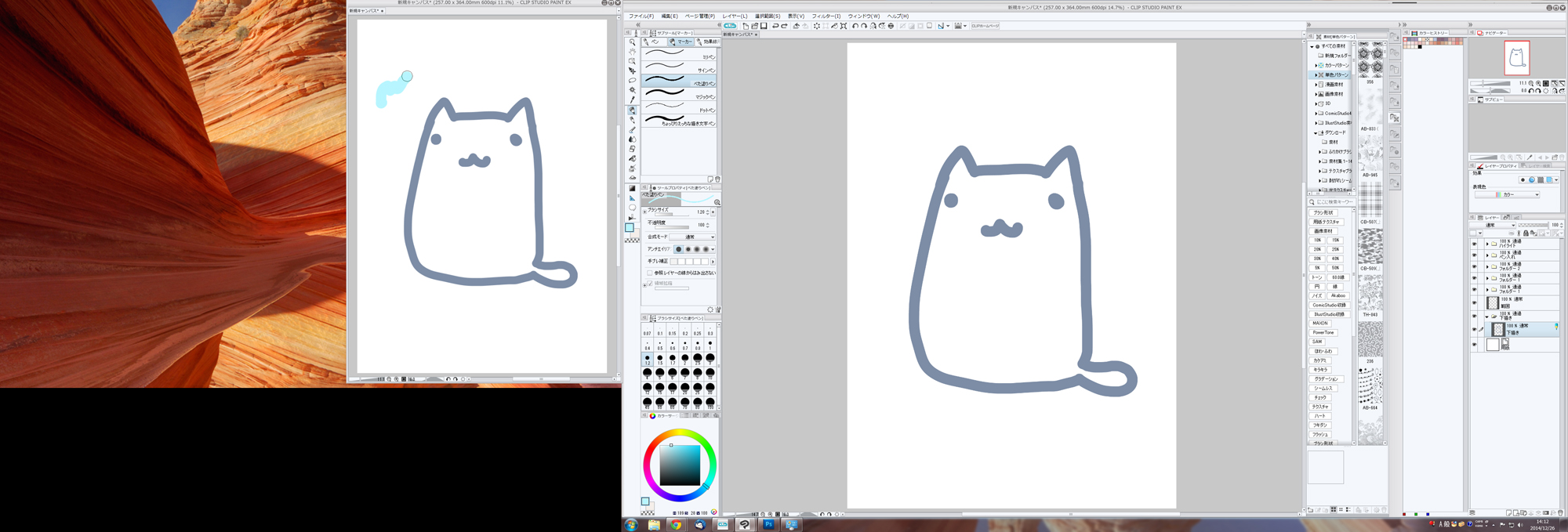Click the Undo arrow in command bar

pyautogui.click(x=775, y=26)
